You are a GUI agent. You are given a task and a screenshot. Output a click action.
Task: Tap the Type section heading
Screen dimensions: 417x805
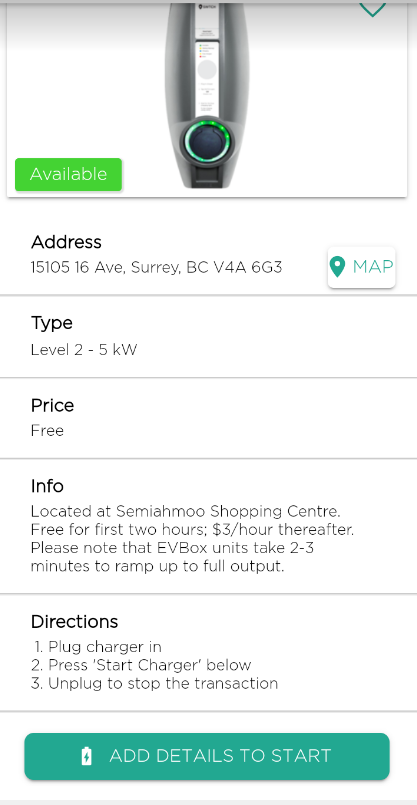tap(52, 323)
